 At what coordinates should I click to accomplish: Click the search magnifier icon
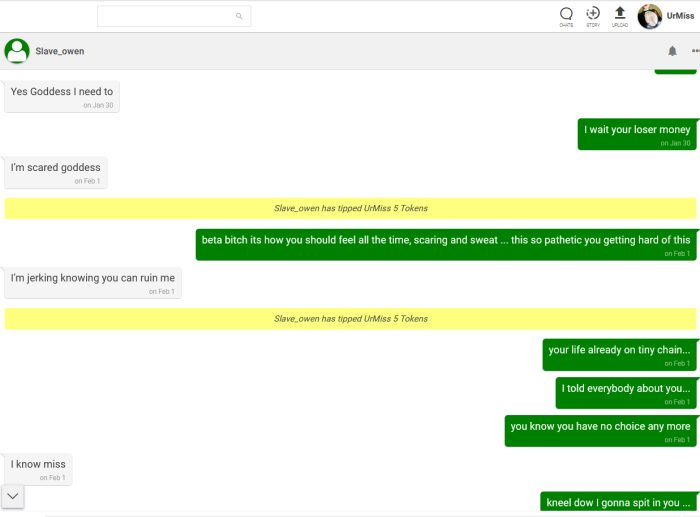[x=239, y=16]
